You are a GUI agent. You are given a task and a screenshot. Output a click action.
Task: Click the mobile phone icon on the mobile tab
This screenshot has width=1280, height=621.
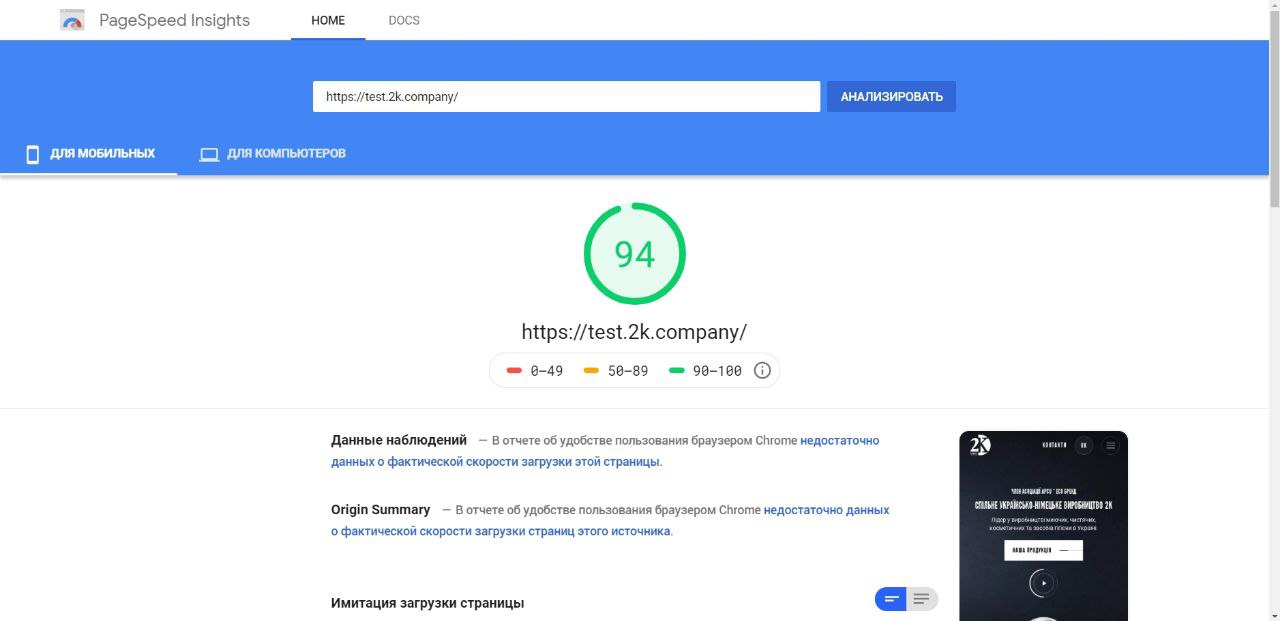33,154
